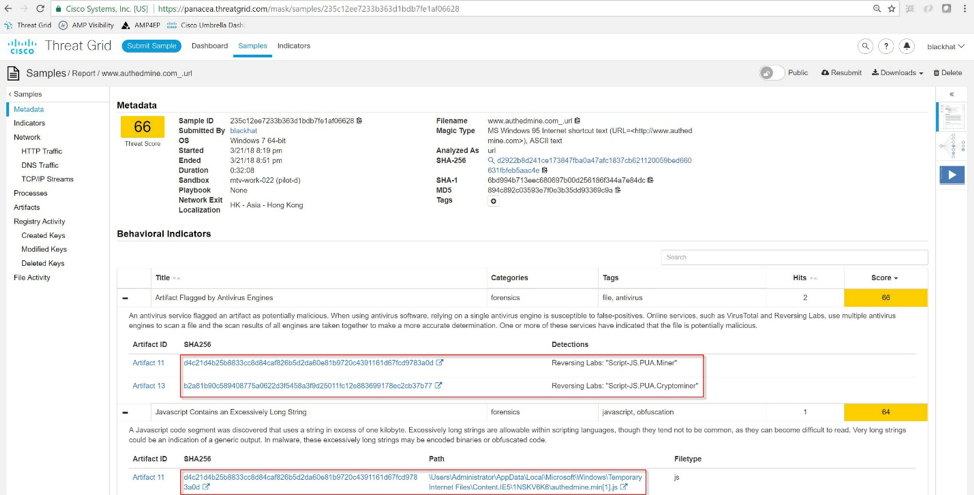This screenshot has width=974, height=495.
Task: Click the search magnifier icon in header
Action: click(x=865, y=46)
